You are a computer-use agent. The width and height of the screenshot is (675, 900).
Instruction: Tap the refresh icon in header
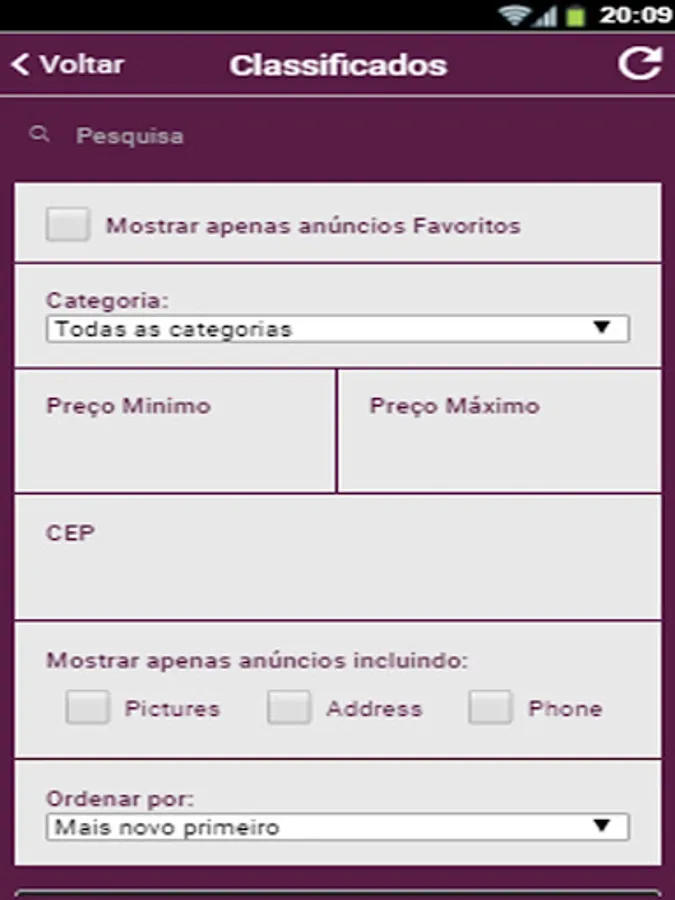coord(639,64)
